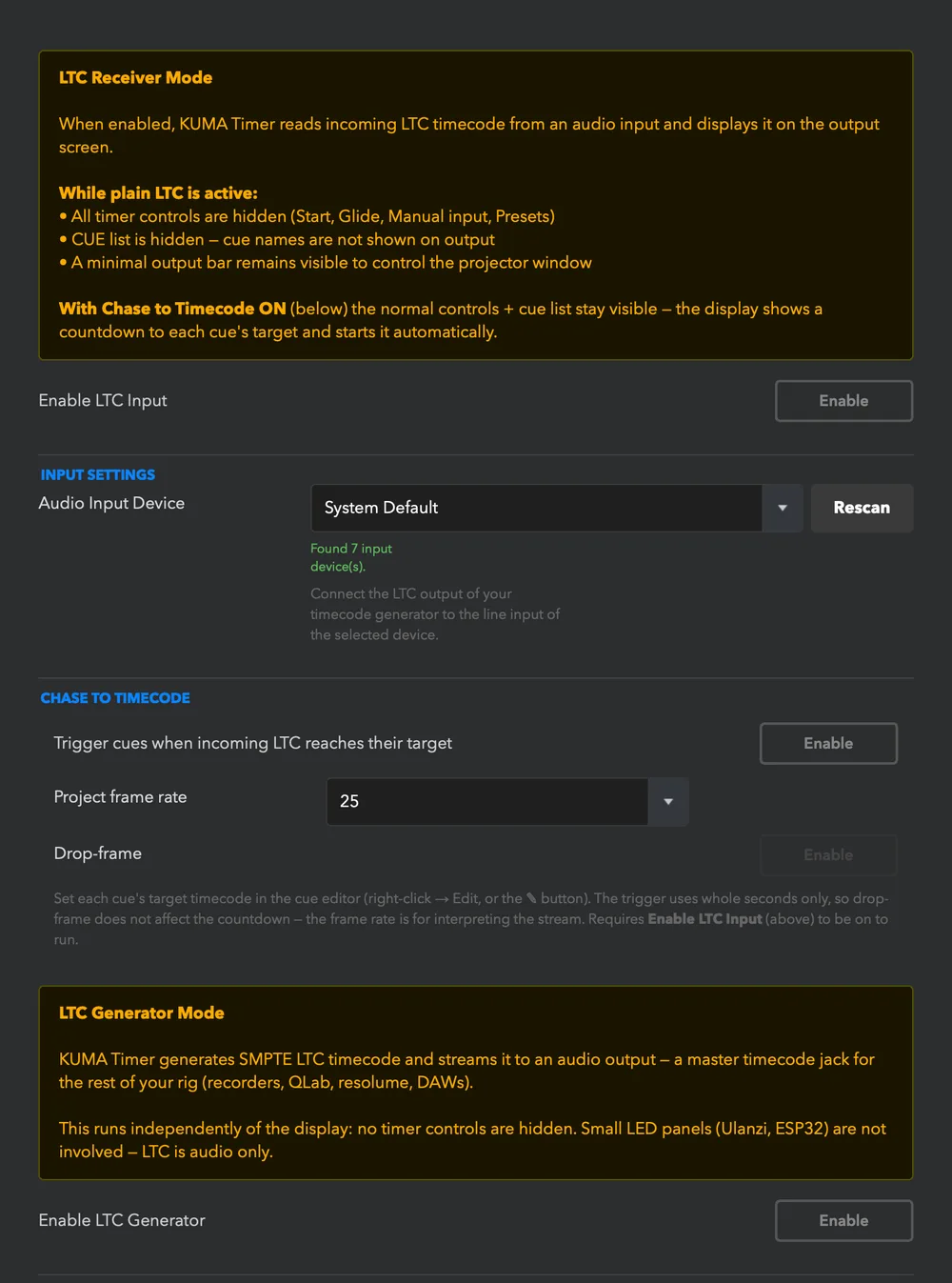
Task: Toggle the Drop-frame Enable button
Action: pos(828,854)
